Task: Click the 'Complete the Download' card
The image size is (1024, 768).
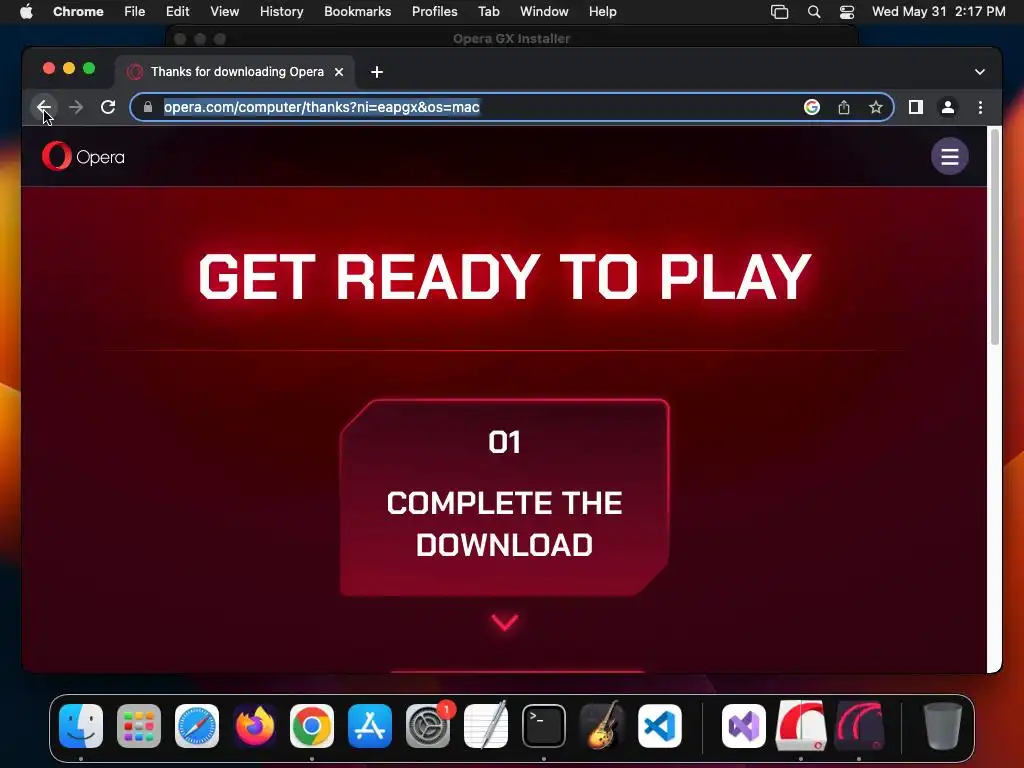Action: click(x=504, y=498)
